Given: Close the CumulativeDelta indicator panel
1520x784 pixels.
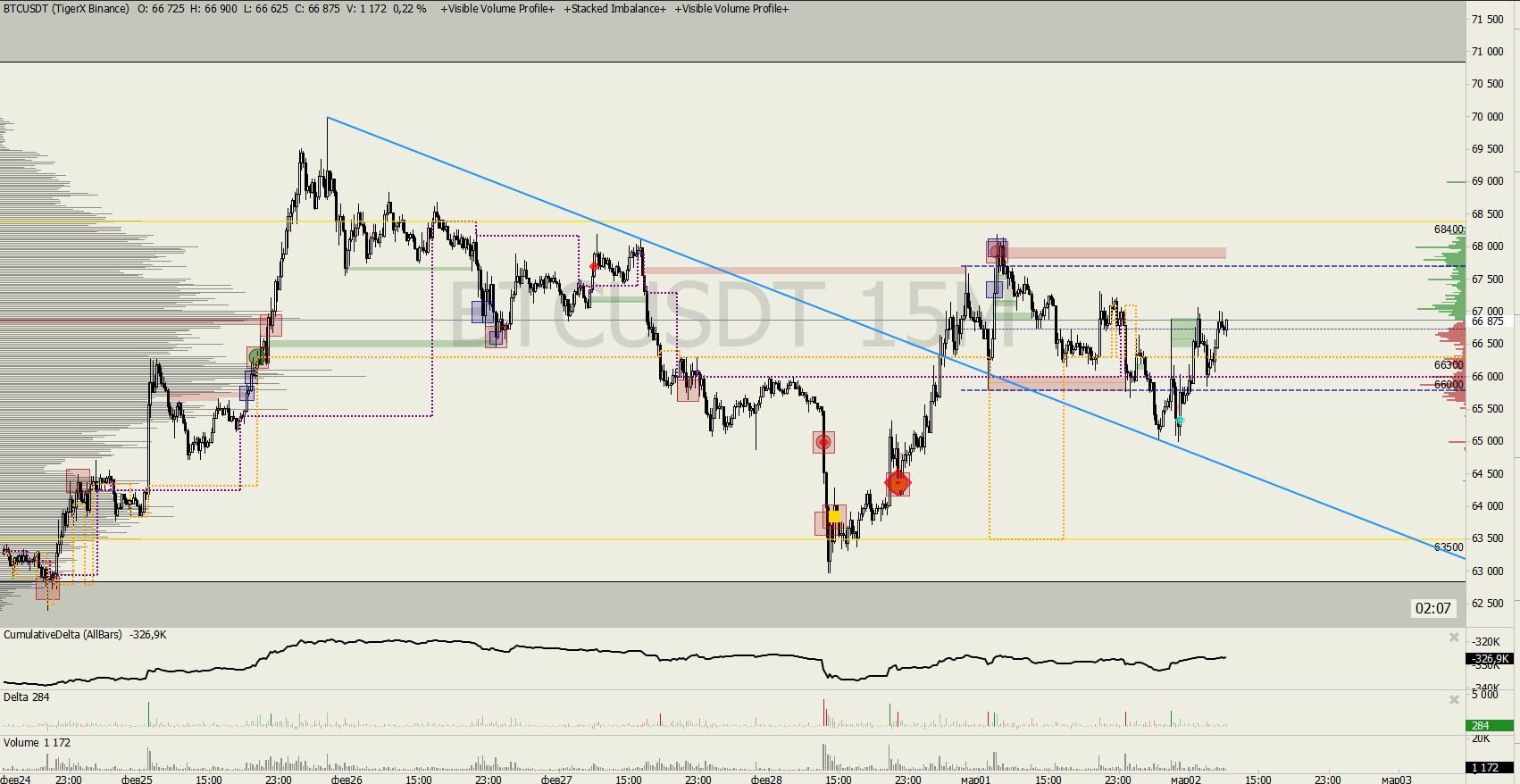Looking at the screenshot, I should point(1454,638).
